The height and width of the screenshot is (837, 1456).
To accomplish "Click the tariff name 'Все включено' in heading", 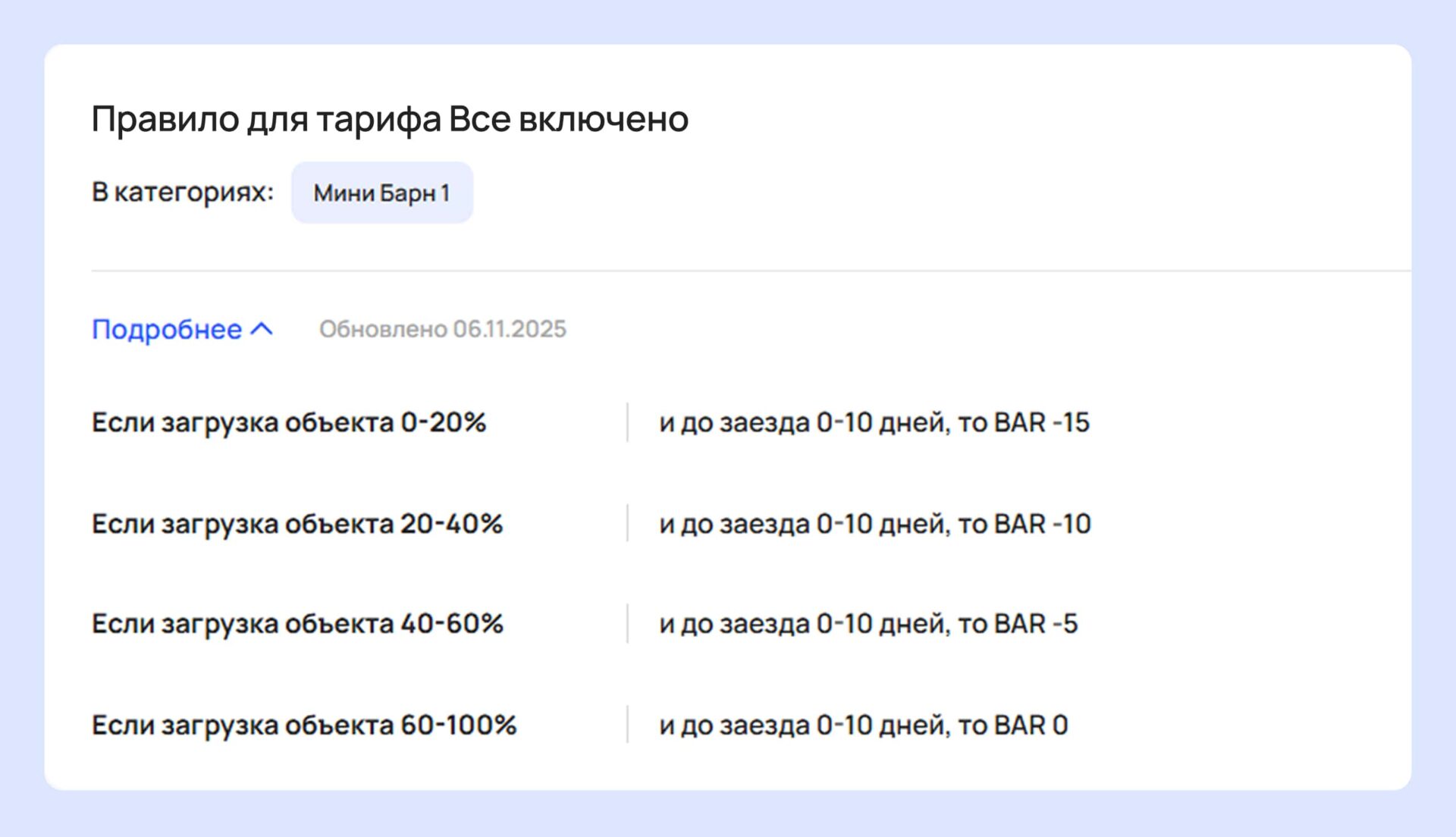I will (x=569, y=119).
